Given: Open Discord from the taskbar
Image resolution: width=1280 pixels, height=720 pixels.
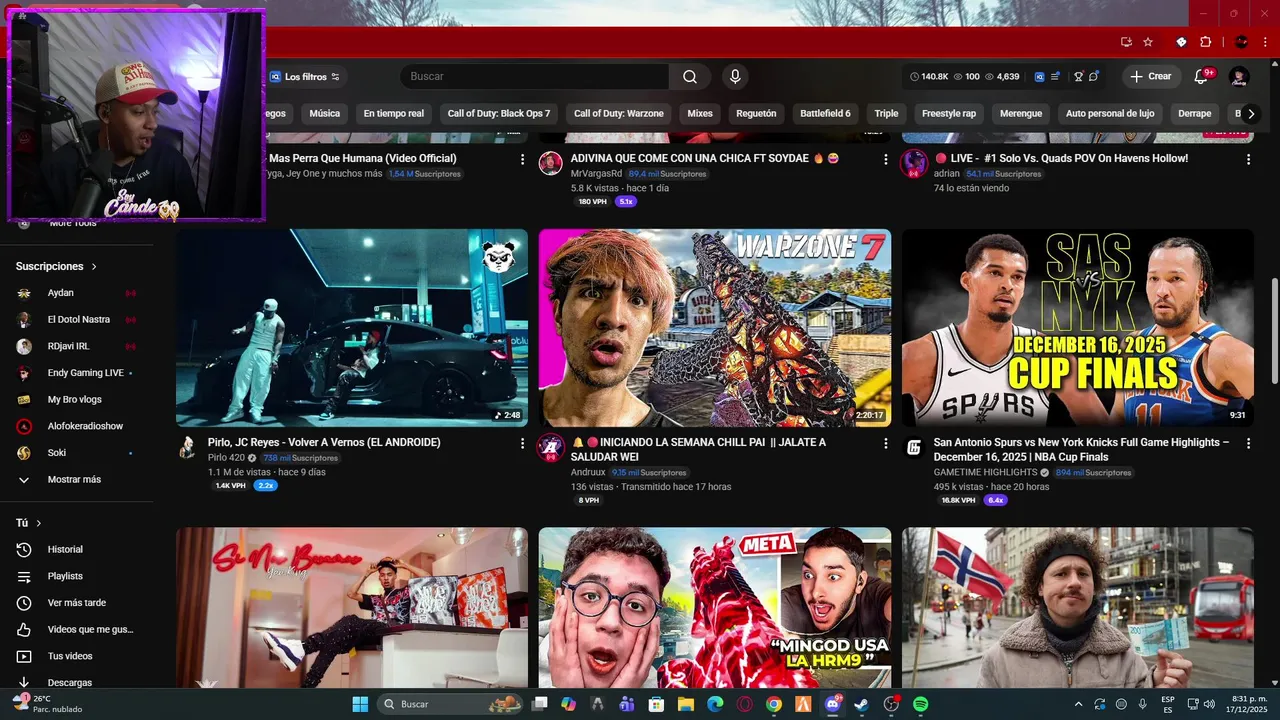Looking at the screenshot, I should (832, 704).
